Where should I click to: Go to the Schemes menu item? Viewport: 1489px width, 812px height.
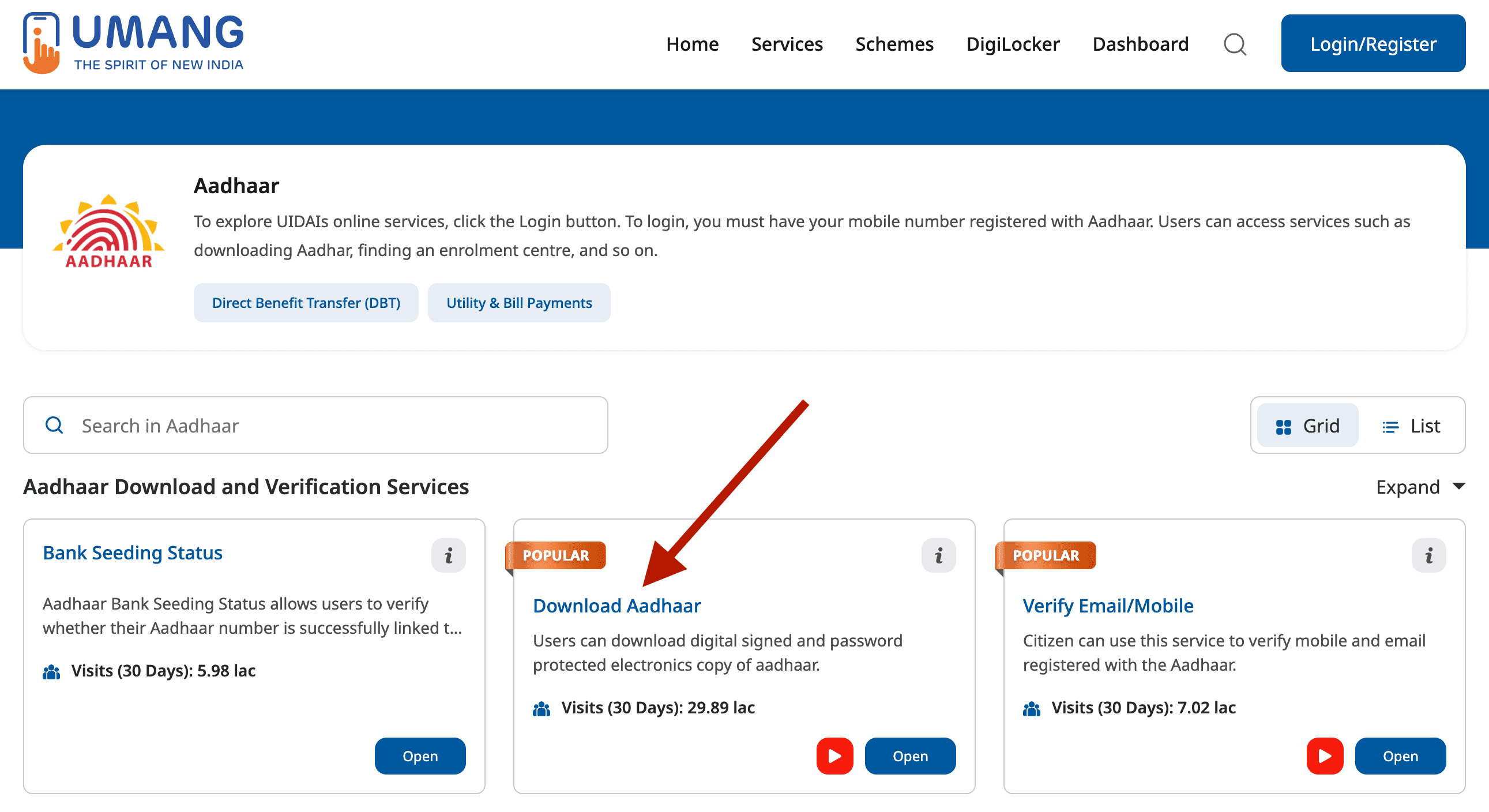click(894, 44)
